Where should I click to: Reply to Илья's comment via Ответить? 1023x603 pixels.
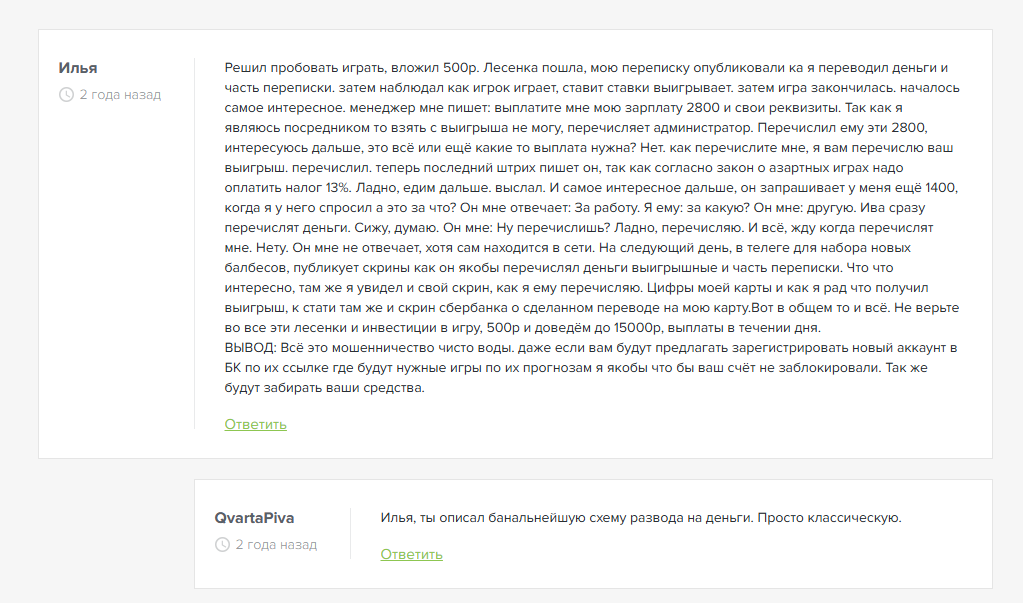pyautogui.click(x=256, y=424)
